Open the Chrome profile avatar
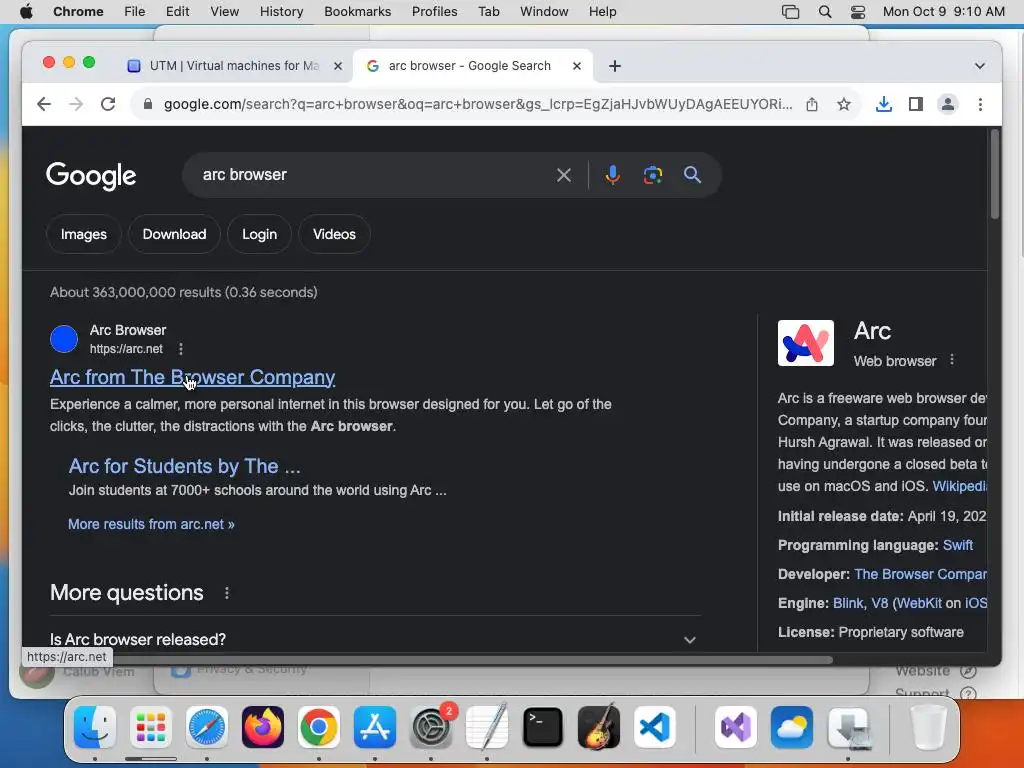The height and width of the screenshot is (768, 1024). coord(948,104)
